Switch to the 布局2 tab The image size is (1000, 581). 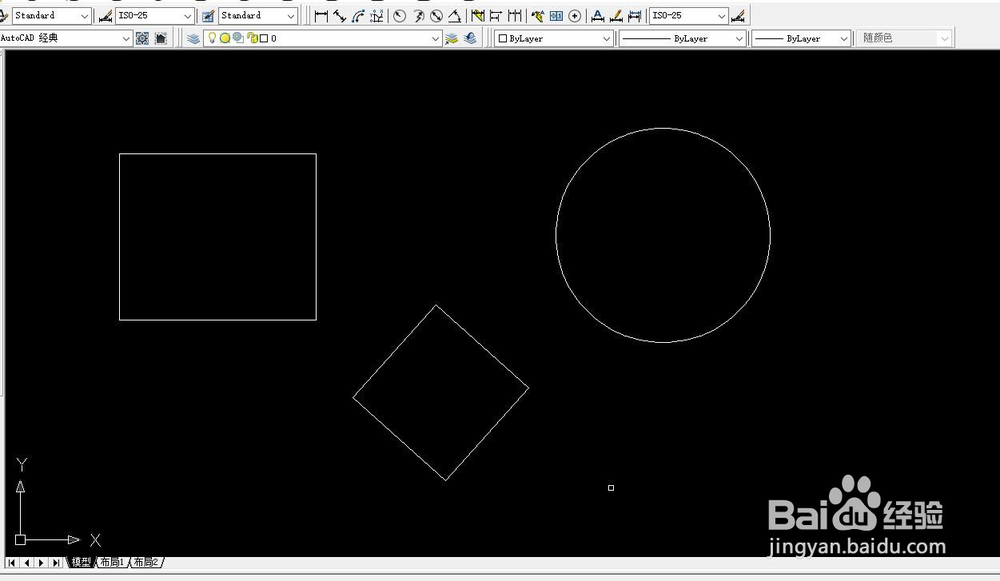[146, 562]
